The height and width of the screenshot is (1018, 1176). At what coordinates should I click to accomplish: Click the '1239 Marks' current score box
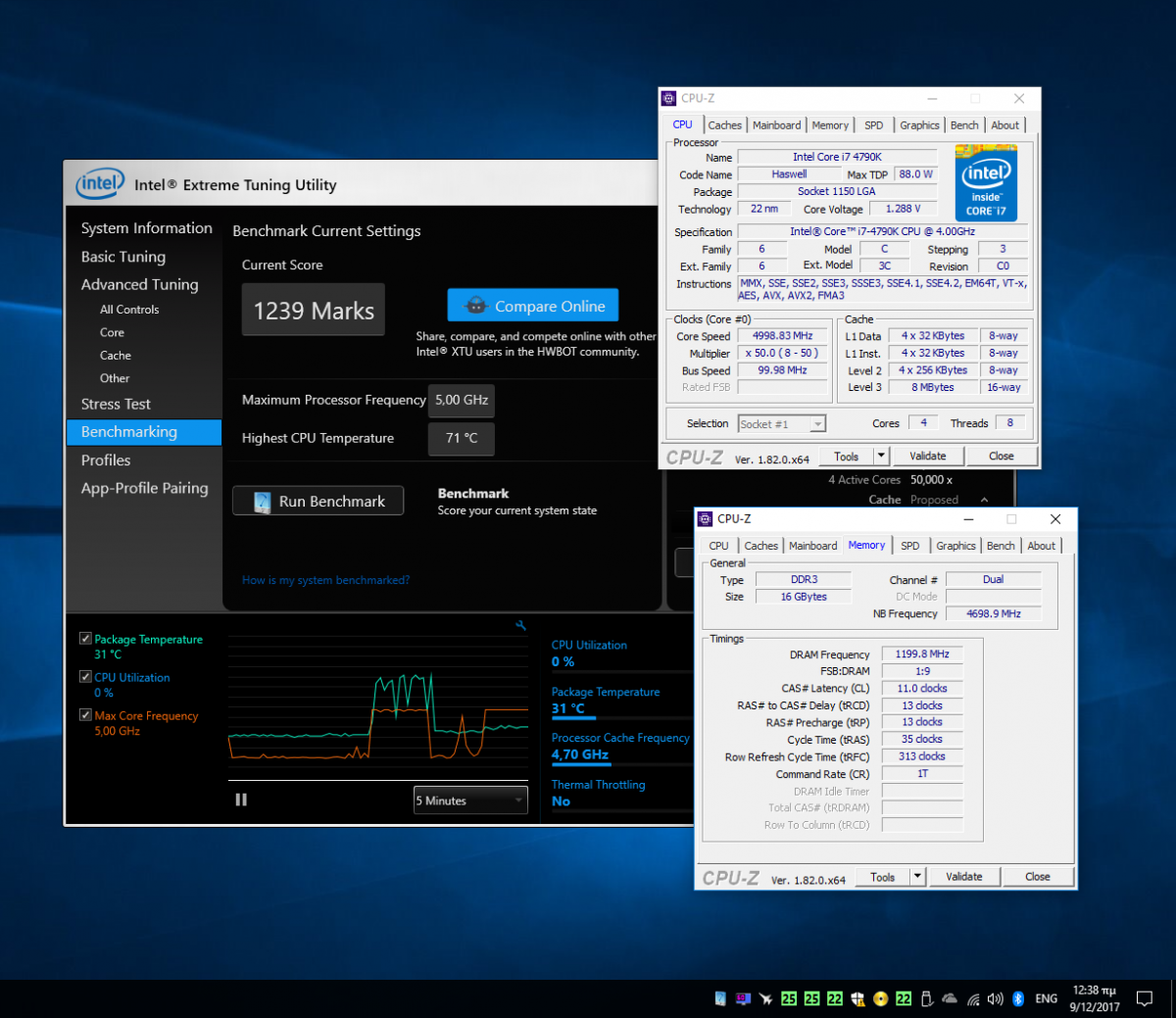[314, 310]
